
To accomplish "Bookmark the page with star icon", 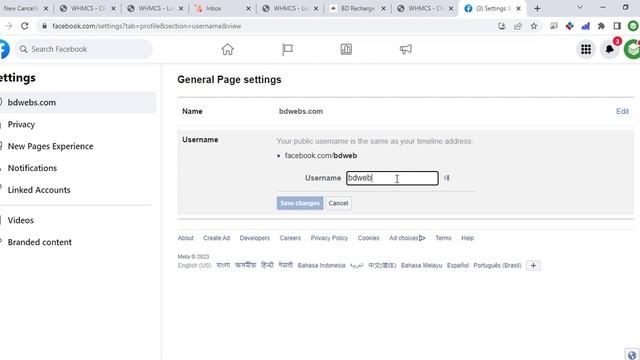I will (x=534, y=26).
